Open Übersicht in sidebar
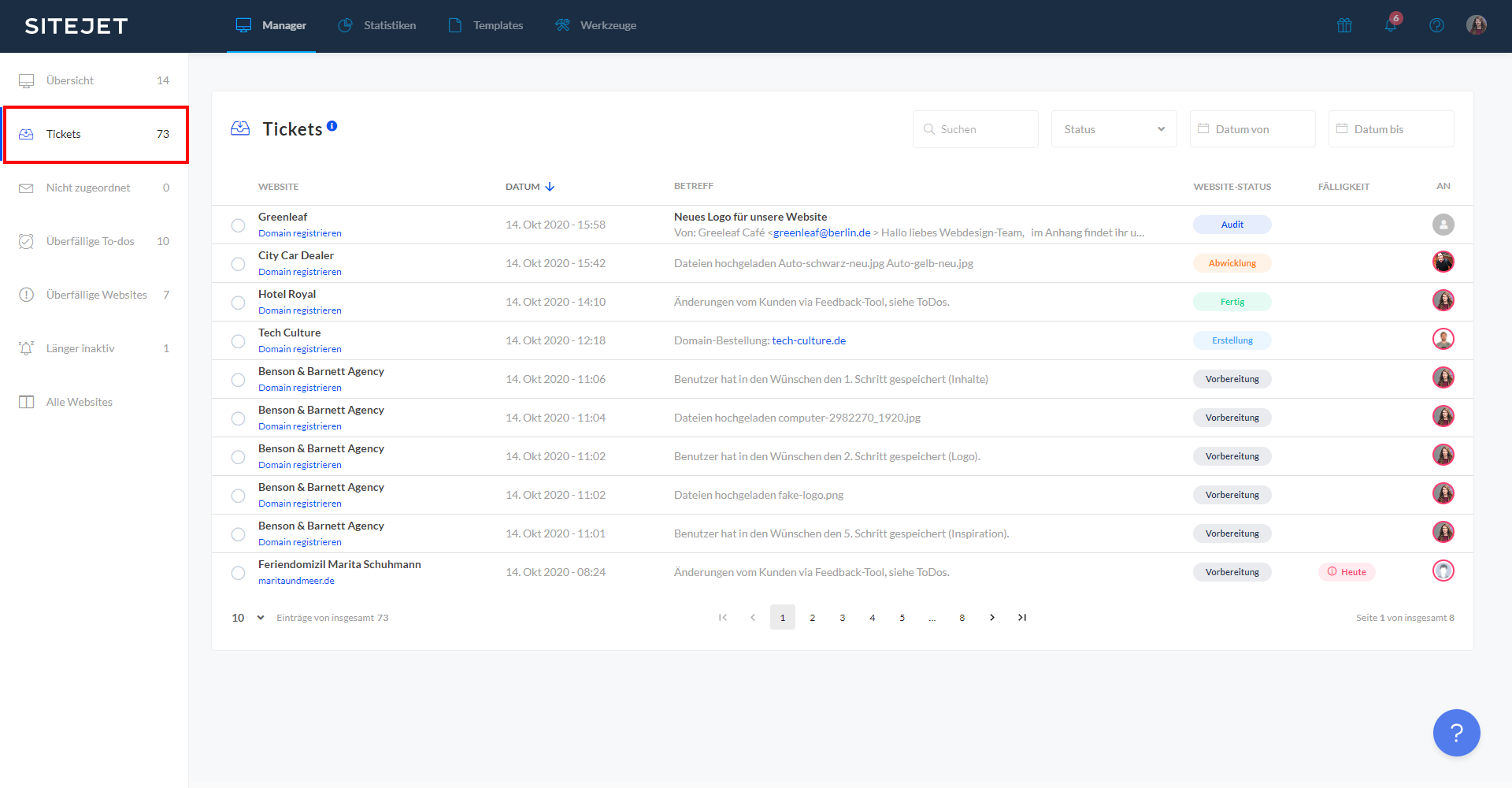 [94, 80]
